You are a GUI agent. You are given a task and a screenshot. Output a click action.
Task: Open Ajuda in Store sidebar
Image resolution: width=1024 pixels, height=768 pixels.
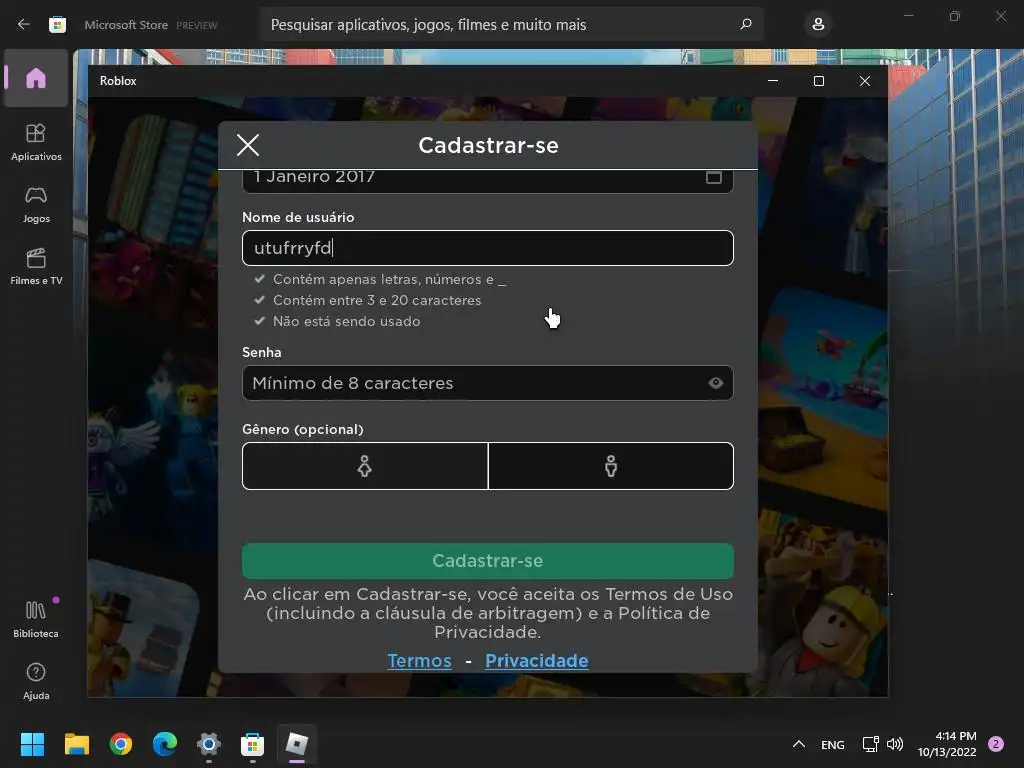coord(36,681)
